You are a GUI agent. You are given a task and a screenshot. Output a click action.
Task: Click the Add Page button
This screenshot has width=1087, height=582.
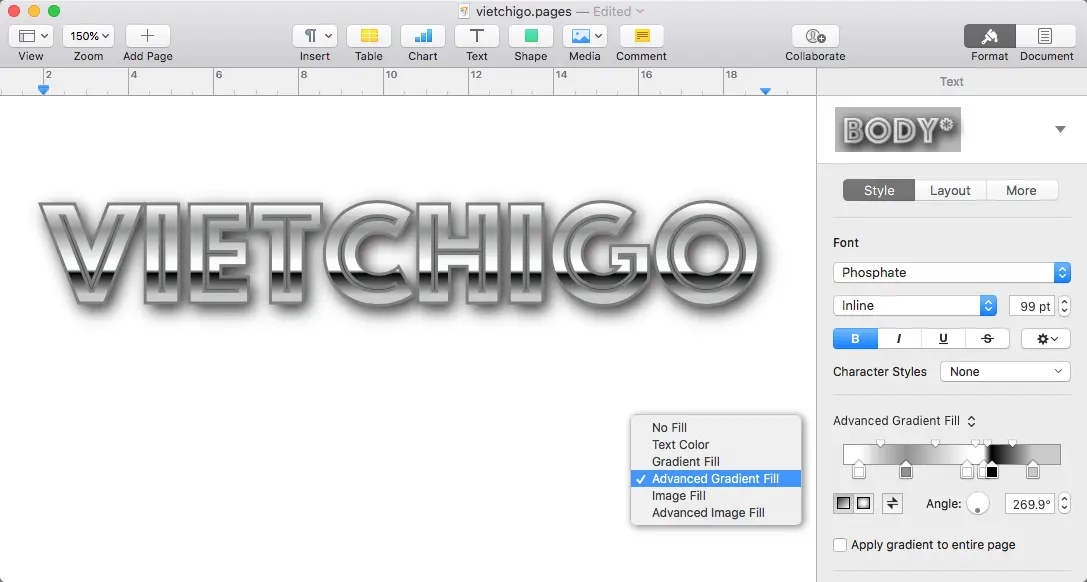(147, 36)
